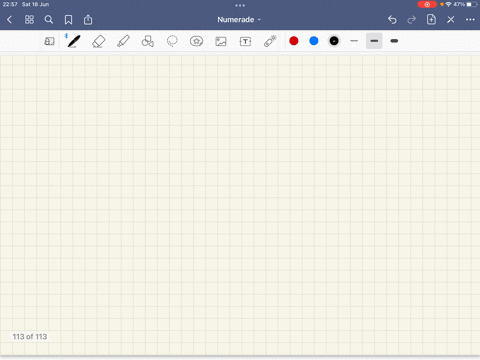This screenshot has height=360, width=480.
Task: Select the Lasso tool
Action: coord(172,41)
